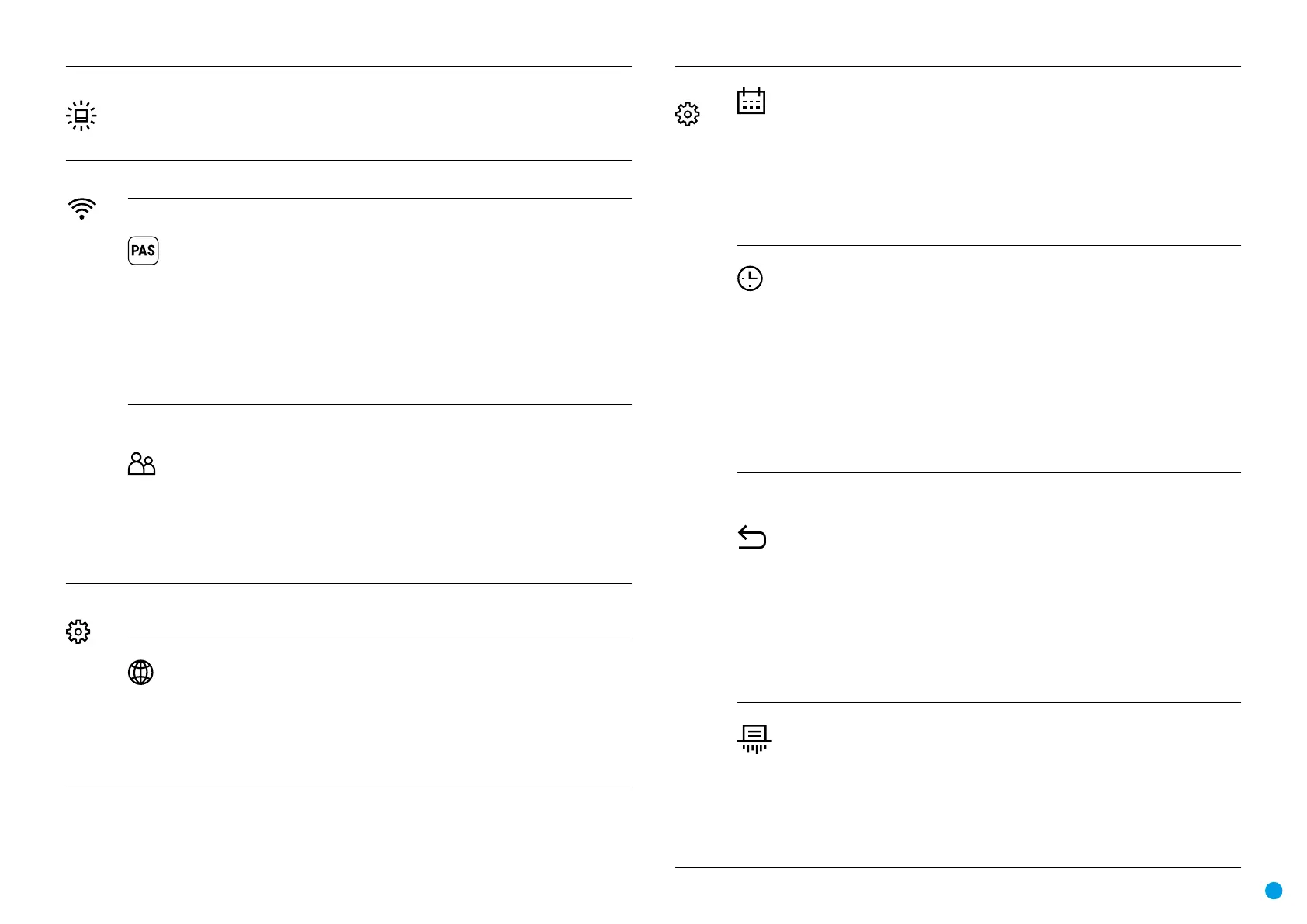Click the divider line between calendar and clock icons
The image size is (1307, 924).
click(989, 245)
